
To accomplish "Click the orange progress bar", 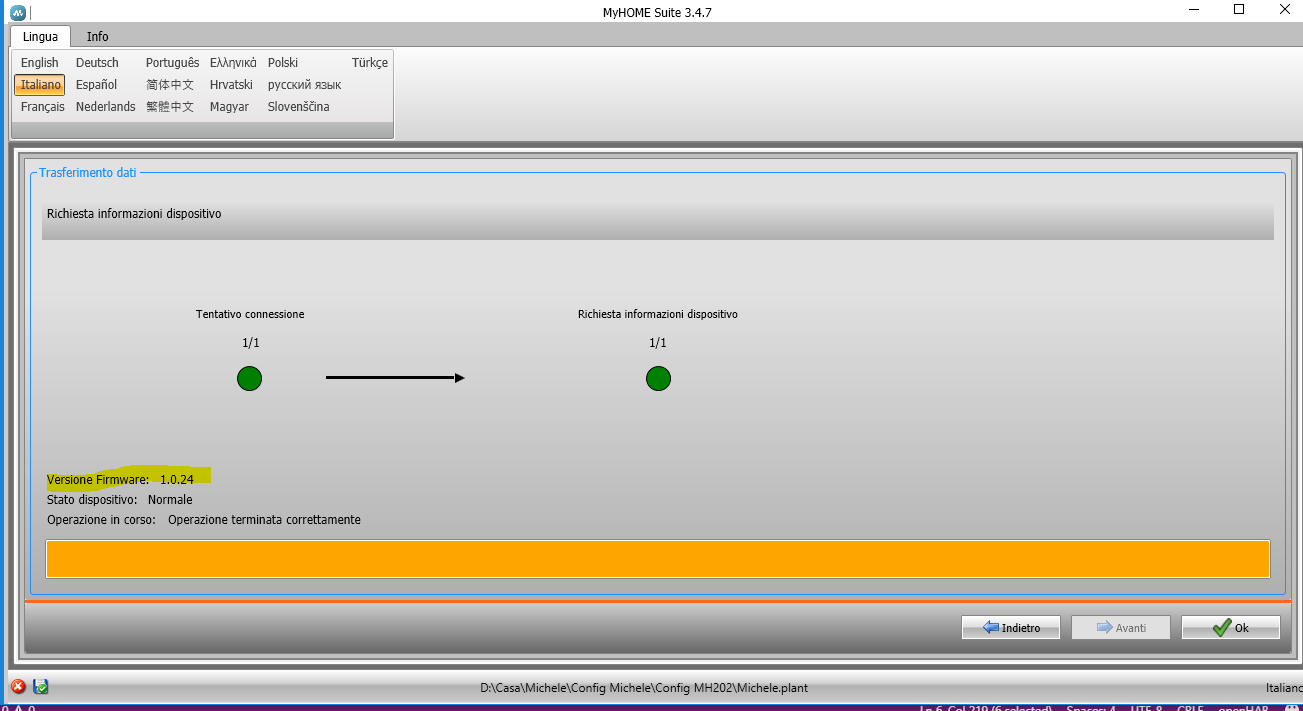I will coord(658,559).
